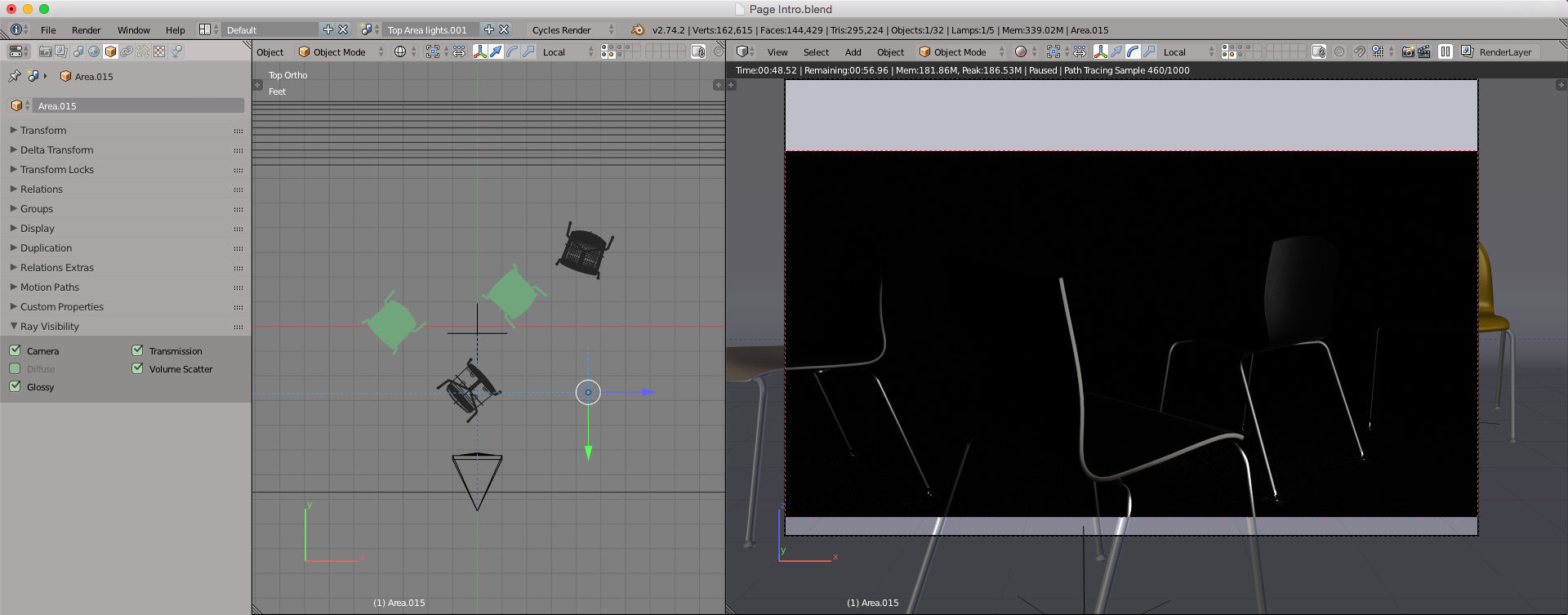
Task: Uncheck Camera ray visibility
Action: 15,350
